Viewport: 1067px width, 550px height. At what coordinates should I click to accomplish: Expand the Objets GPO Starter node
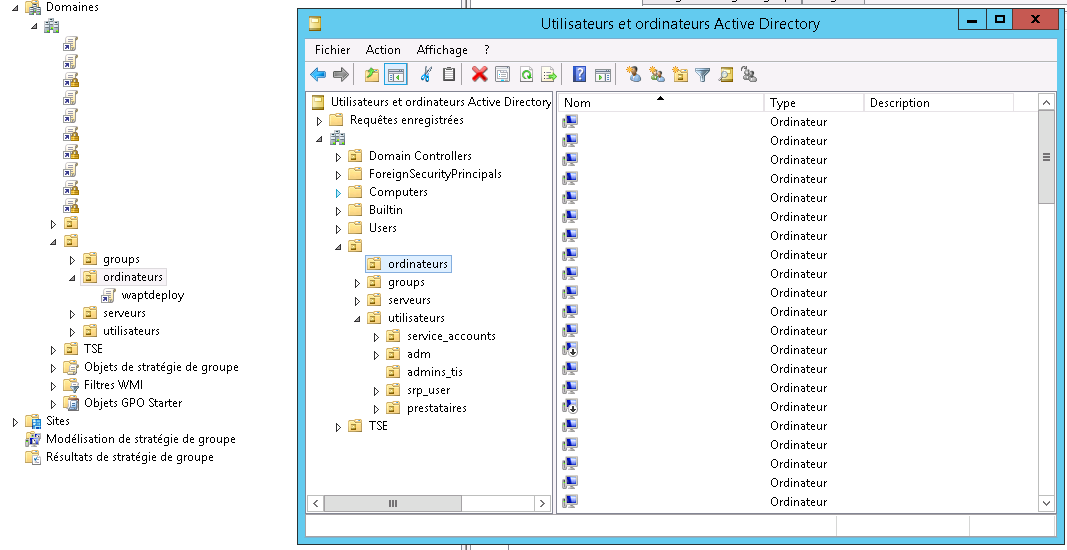(54, 404)
